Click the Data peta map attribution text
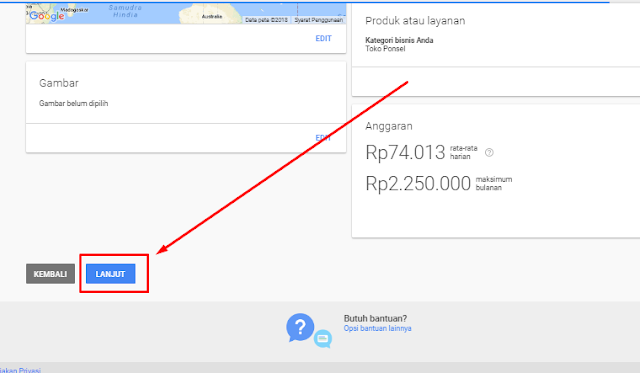Image resolution: width=640 pixels, height=373 pixels. 267,20
